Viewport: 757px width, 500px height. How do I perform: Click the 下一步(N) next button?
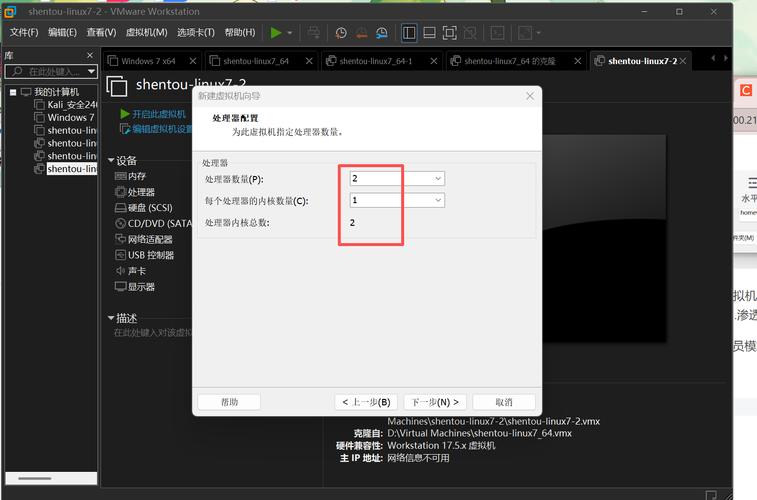[435, 402]
